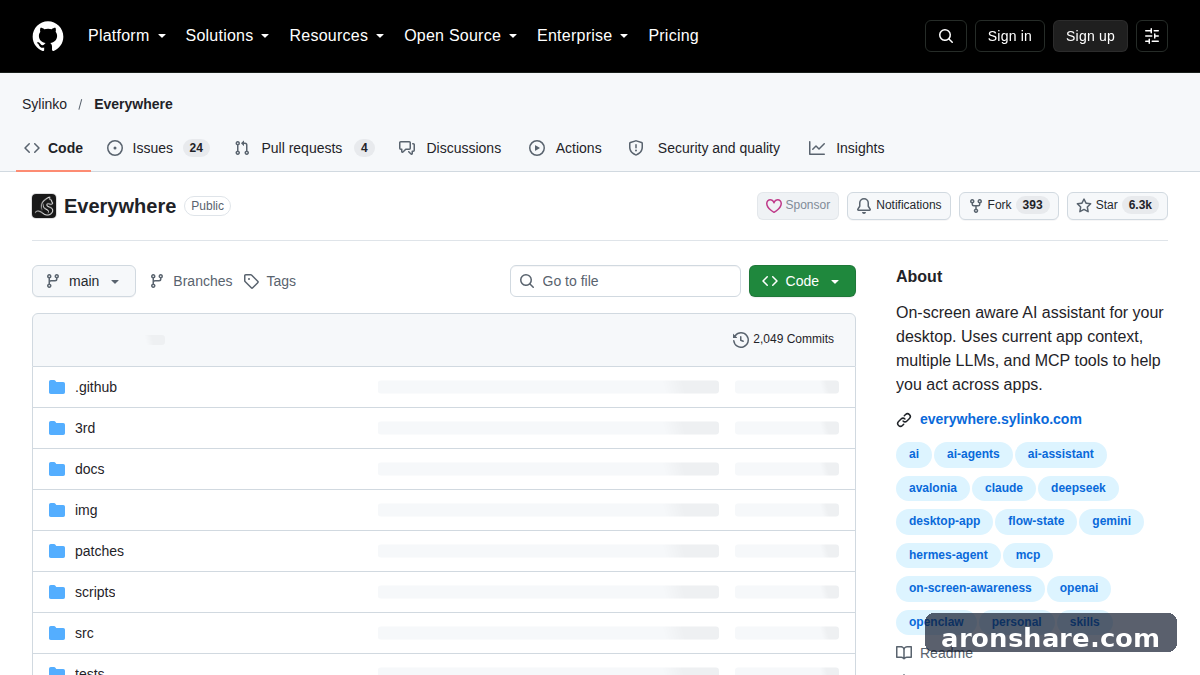
Task: Click the folder icon beside .github
Action: (x=57, y=387)
